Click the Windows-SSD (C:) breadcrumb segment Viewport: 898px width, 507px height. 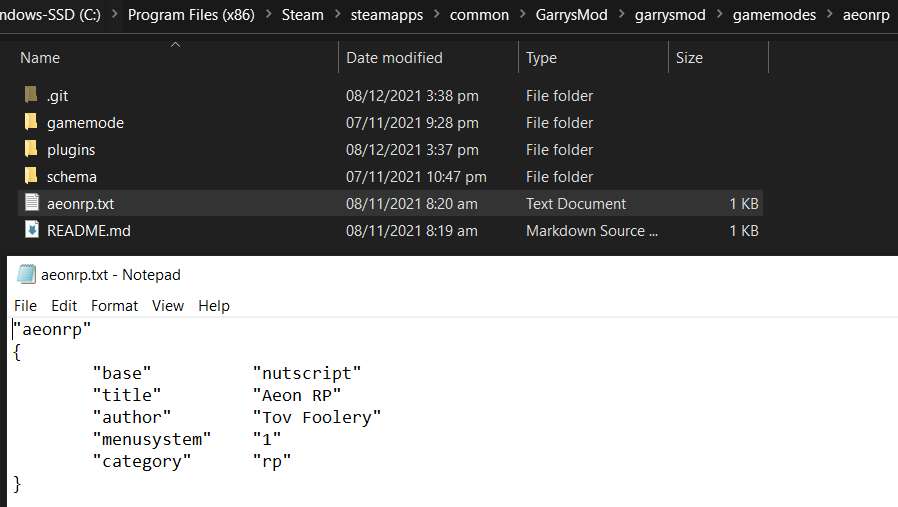[x=50, y=15]
